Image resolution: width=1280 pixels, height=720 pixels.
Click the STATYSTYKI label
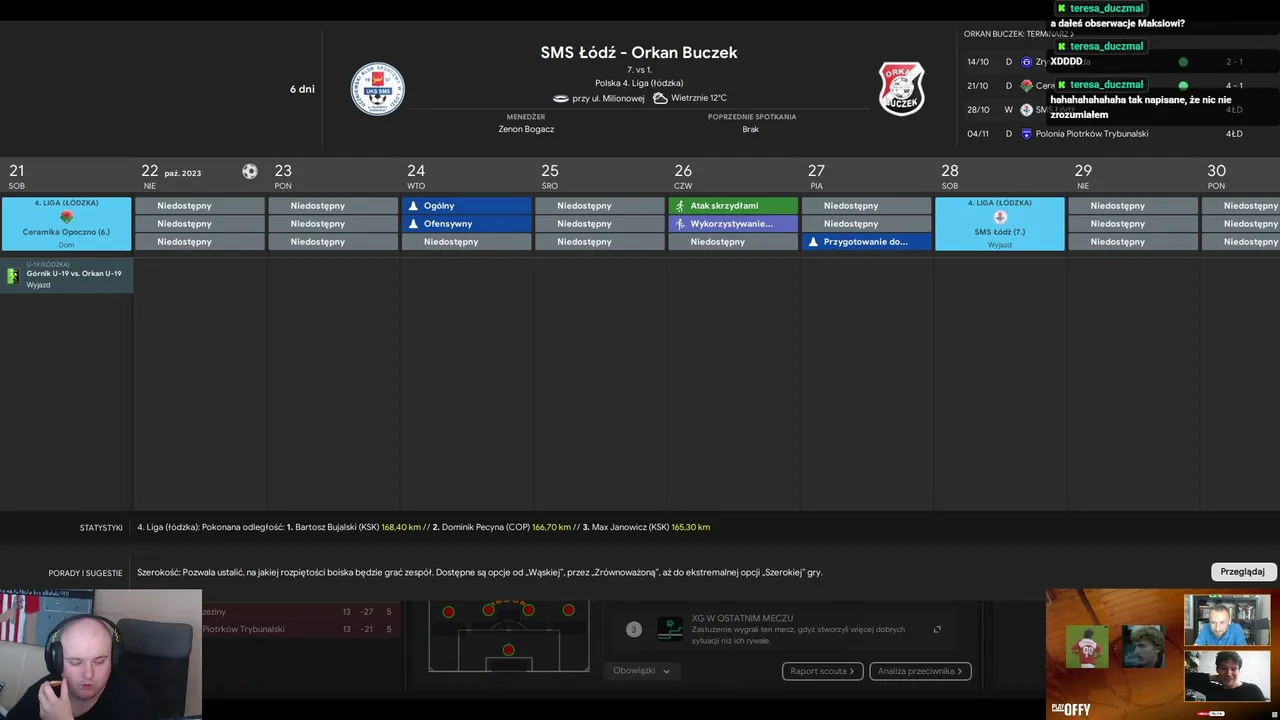(x=101, y=528)
